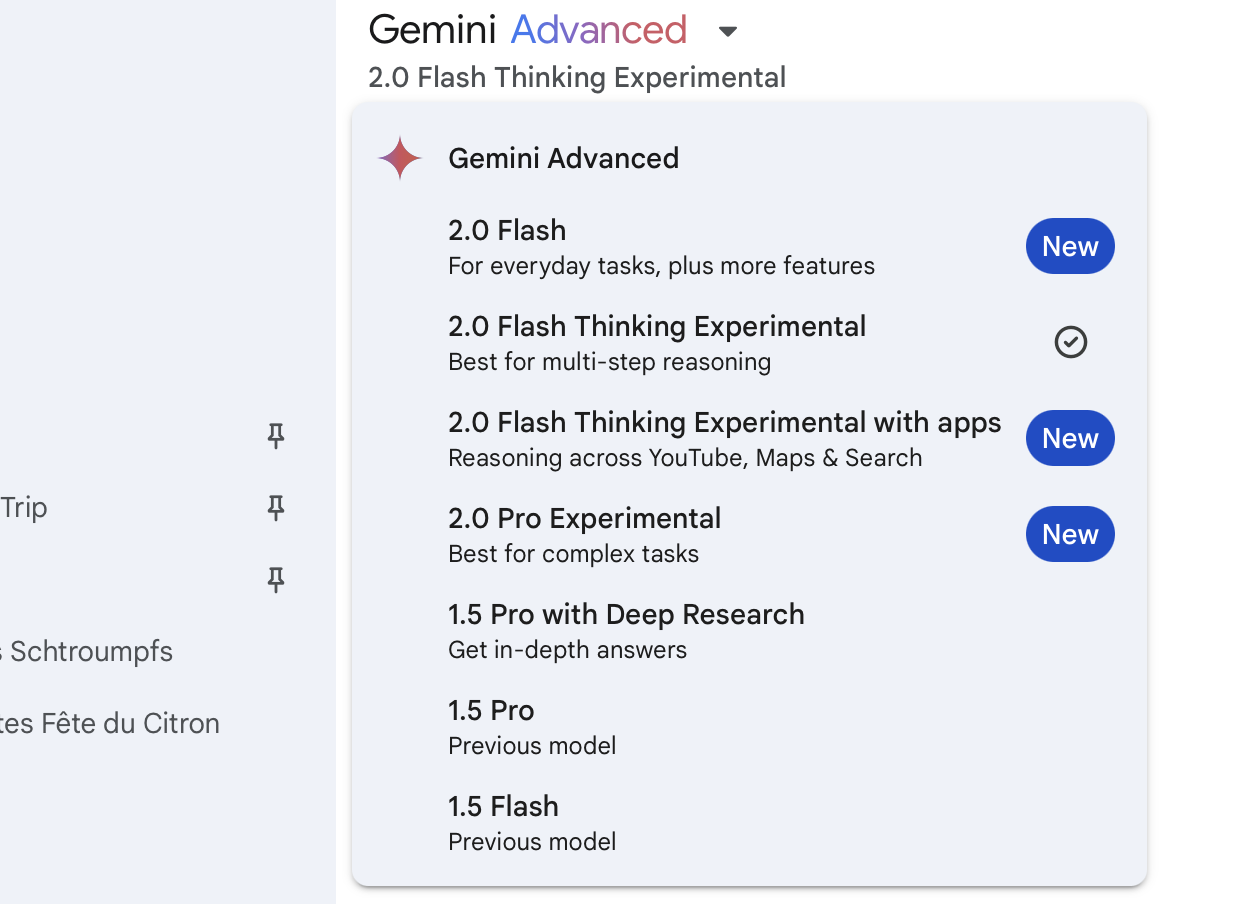Expand the Gemini Advanced model dropdown arrow
The height and width of the screenshot is (904, 1256).
pyautogui.click(x=728, y=32)
